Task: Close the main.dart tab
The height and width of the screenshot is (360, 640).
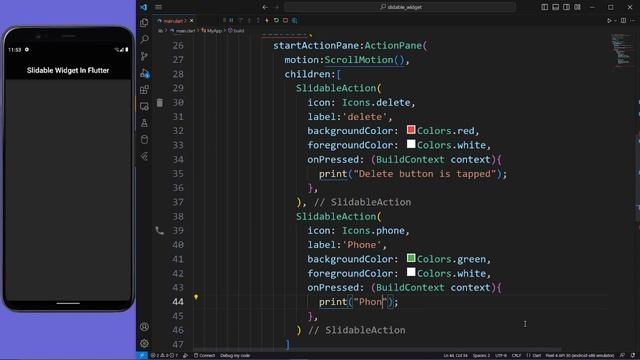Action: [191, 20]
